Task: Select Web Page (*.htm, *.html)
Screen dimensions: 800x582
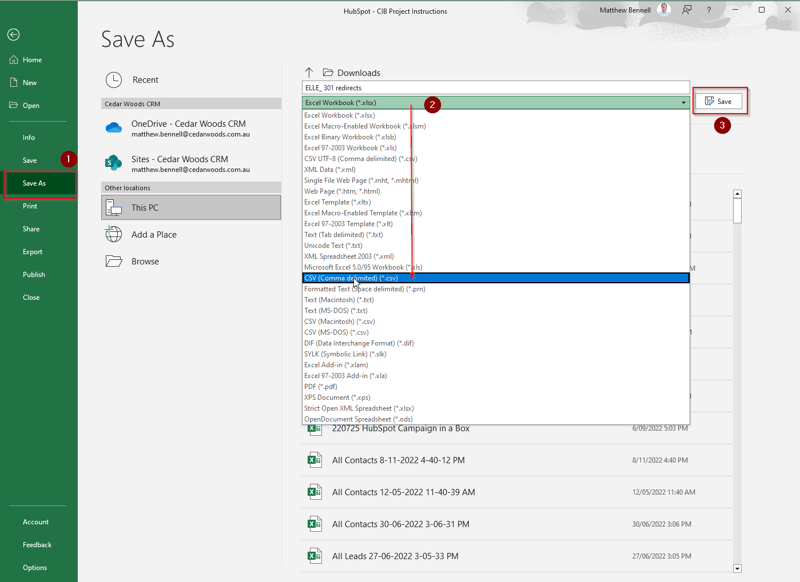Action: click(x=495, y=191)
